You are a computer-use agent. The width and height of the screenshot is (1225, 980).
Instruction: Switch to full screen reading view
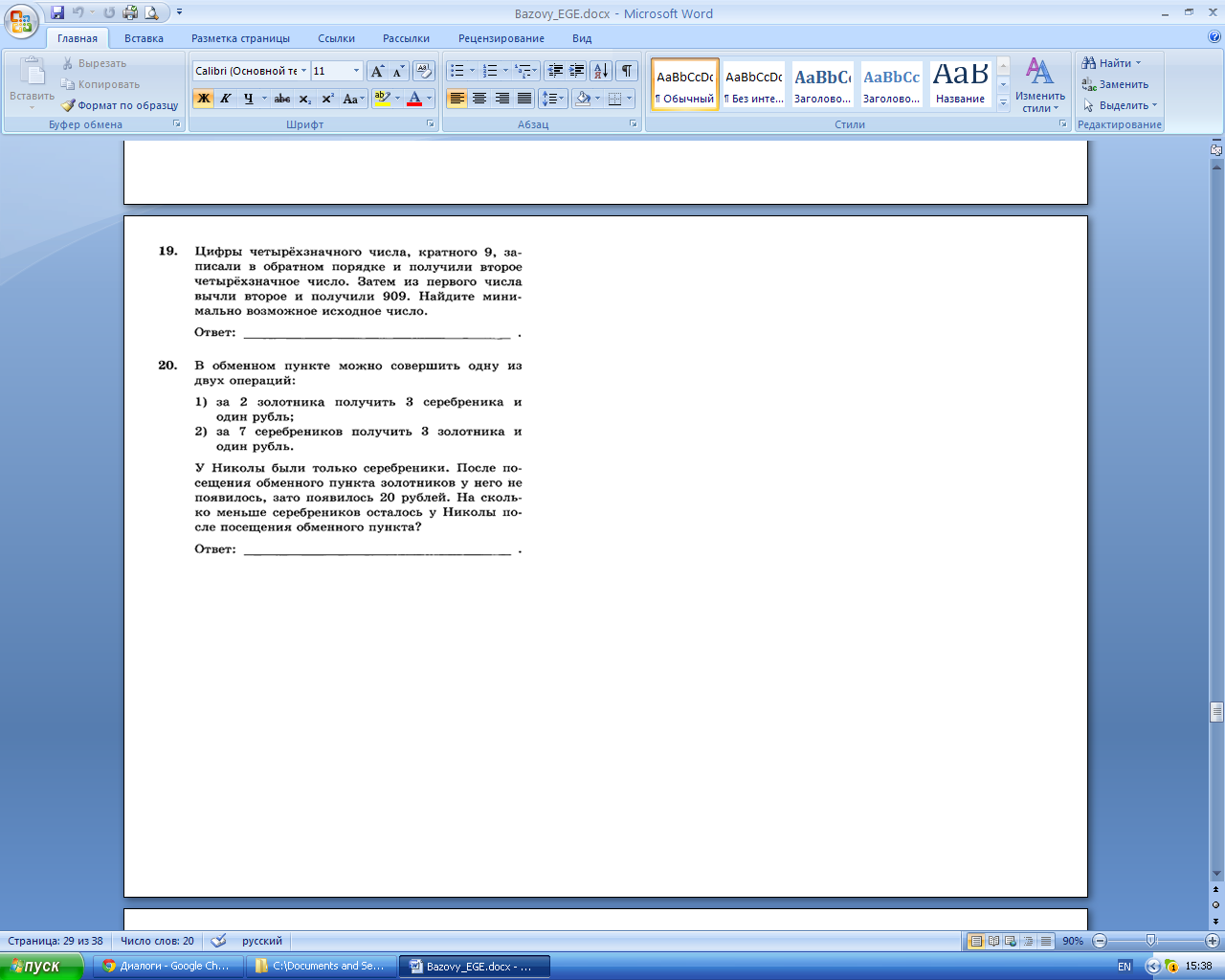992,941
